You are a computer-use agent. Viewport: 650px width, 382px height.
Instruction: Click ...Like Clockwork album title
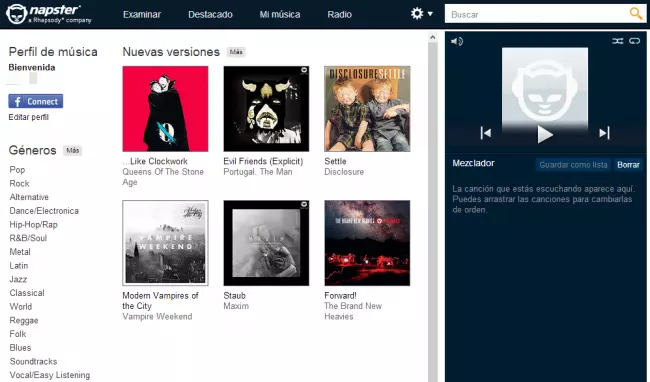(155, 161)
